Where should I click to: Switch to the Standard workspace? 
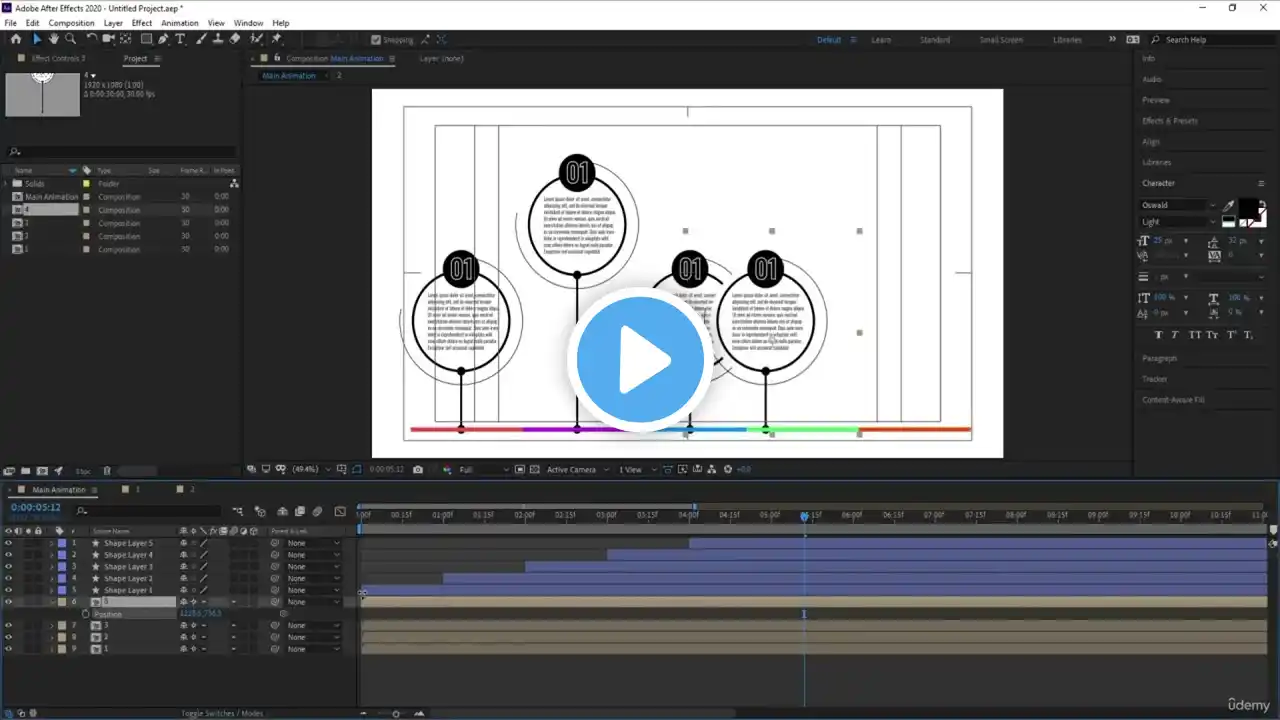[x=935, y=40]
